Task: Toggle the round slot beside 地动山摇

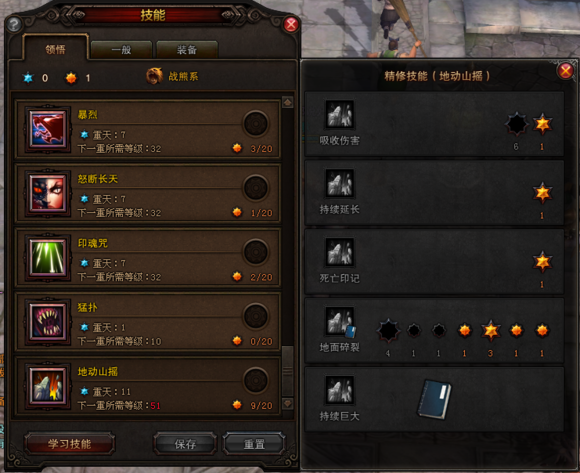Action: pos(256,380)
